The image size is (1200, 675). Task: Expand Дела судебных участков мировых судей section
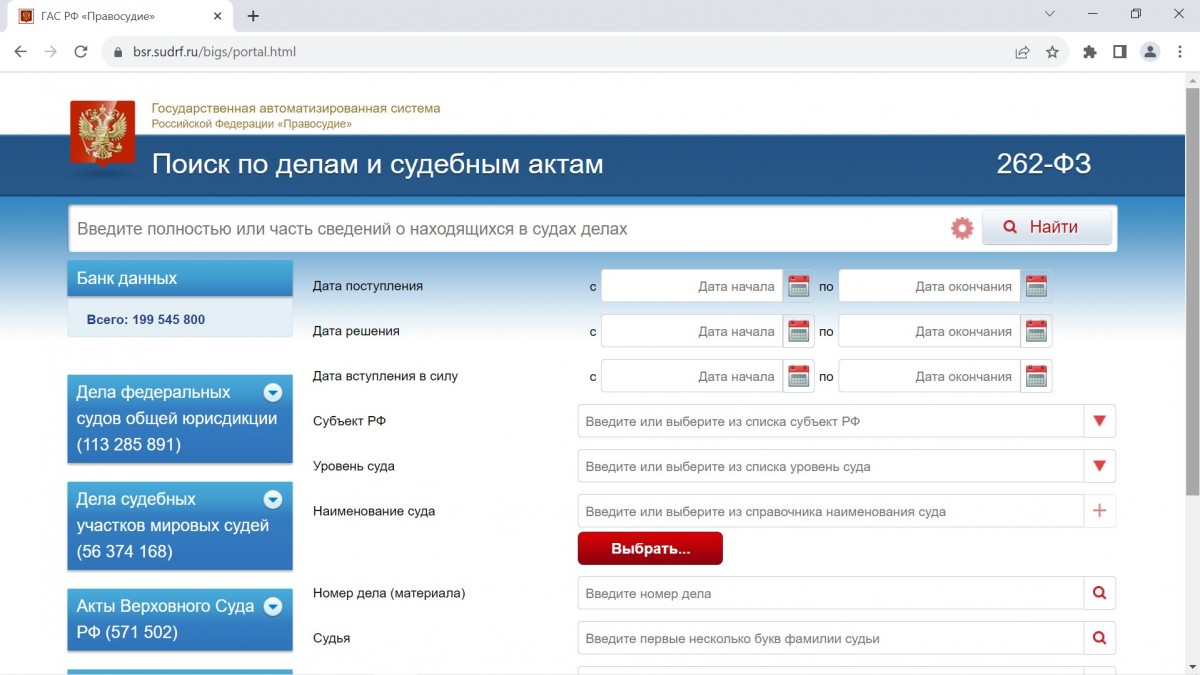[x=272, y=500]
